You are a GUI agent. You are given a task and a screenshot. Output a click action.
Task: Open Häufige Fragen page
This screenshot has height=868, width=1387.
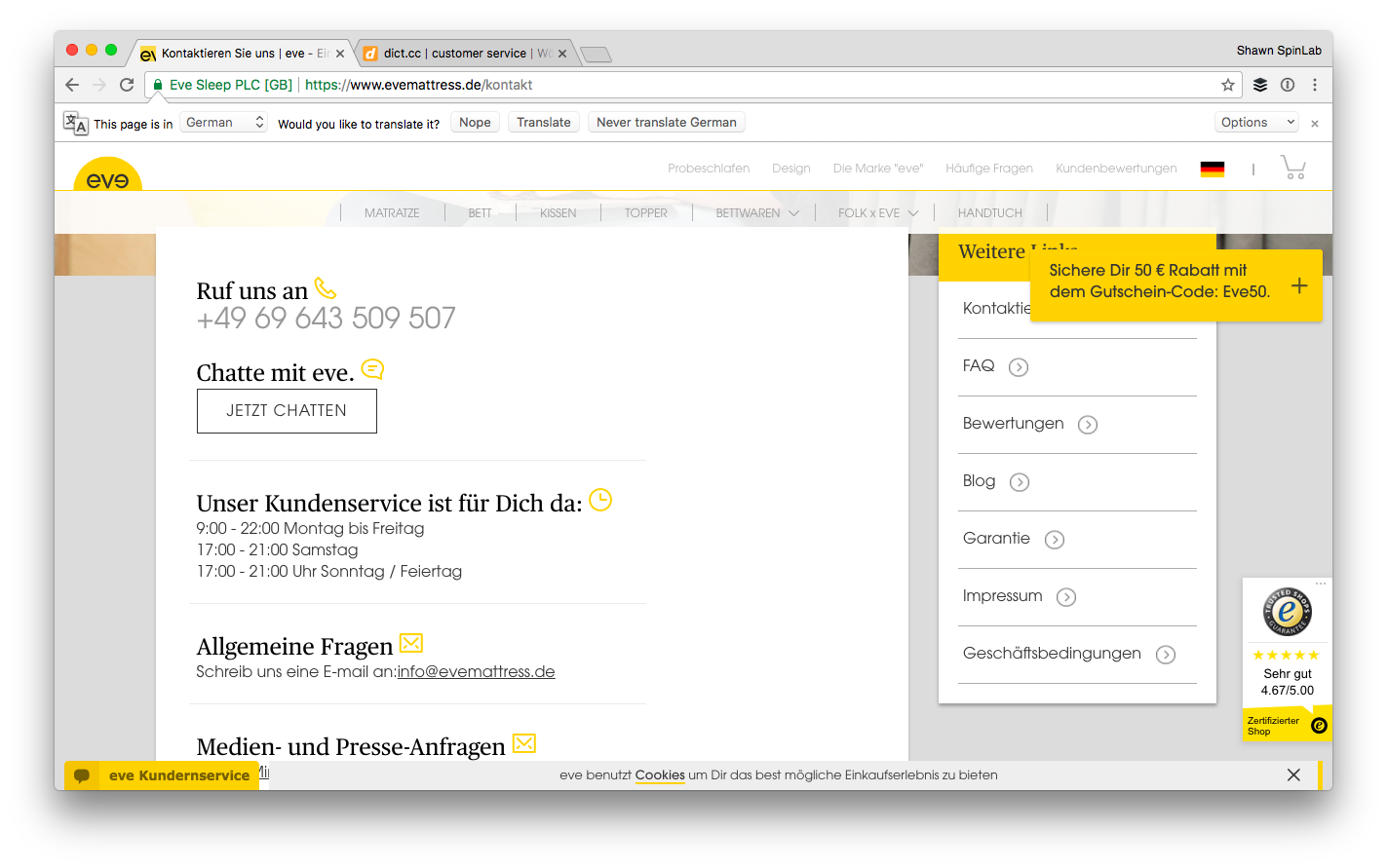point(989,169)
